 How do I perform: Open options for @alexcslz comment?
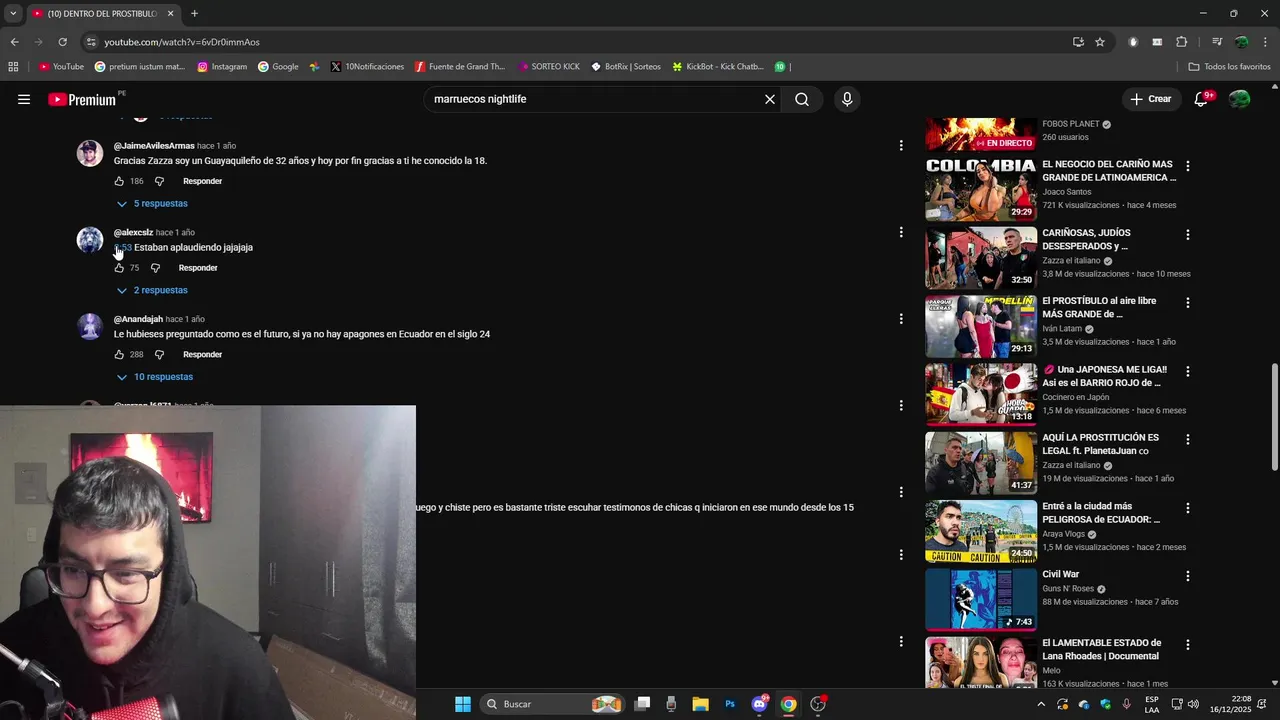901,232
